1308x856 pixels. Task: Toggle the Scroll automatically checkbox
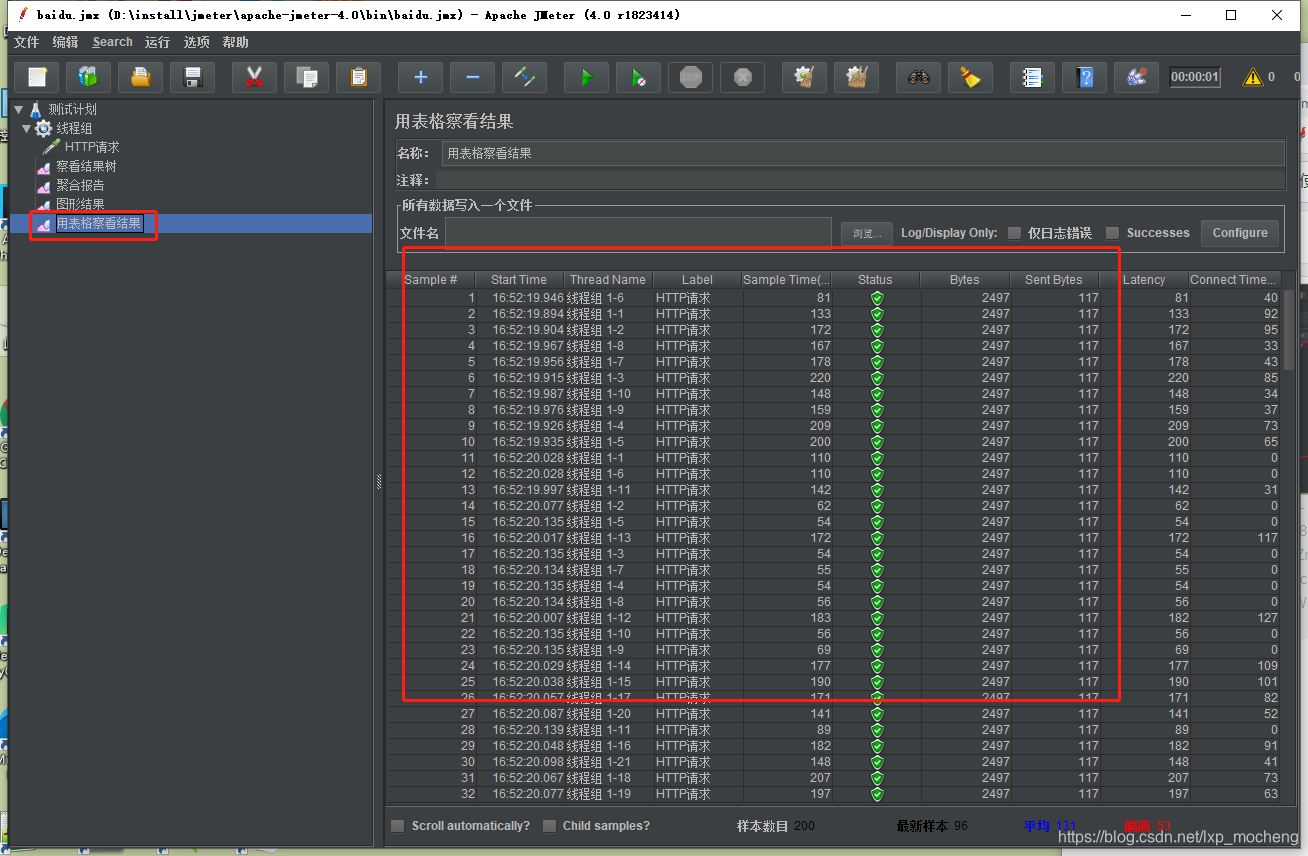(x=398, y=826)
